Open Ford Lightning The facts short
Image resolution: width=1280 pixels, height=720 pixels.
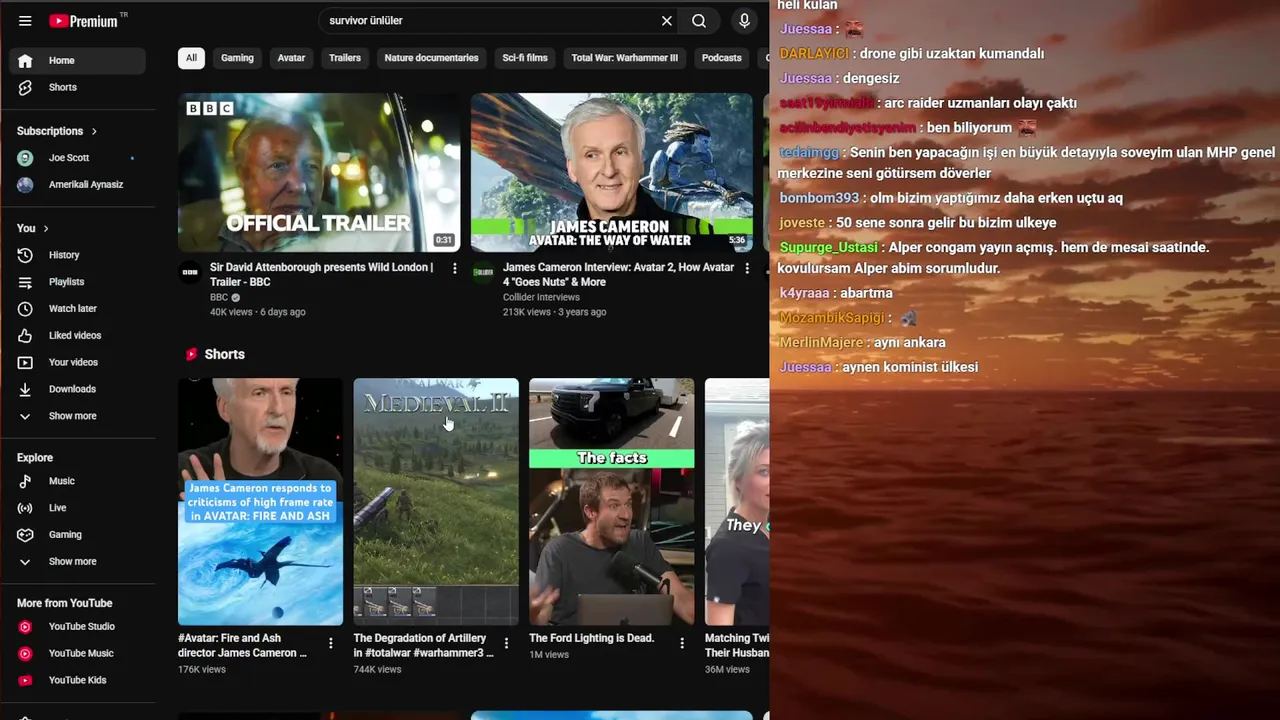[611, 501]
